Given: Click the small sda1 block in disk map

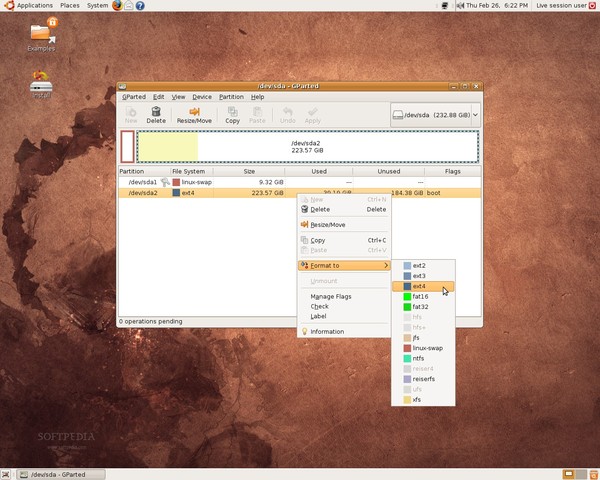Looking at the screenshot, I should coord(128,147).
